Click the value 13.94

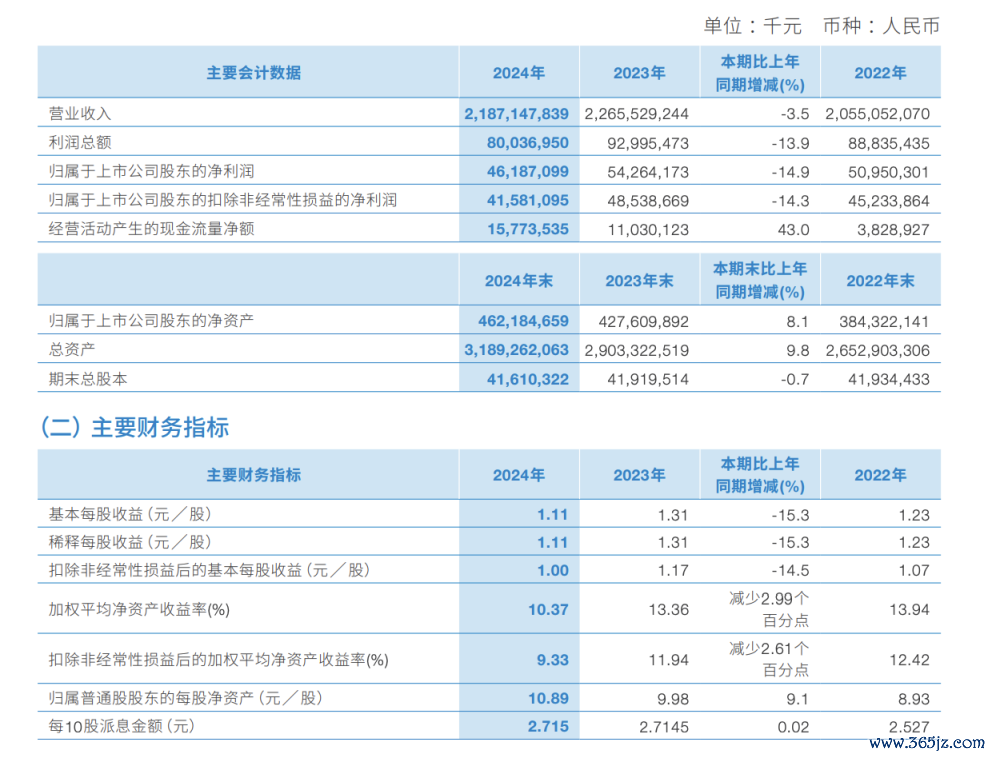point(909,609)
